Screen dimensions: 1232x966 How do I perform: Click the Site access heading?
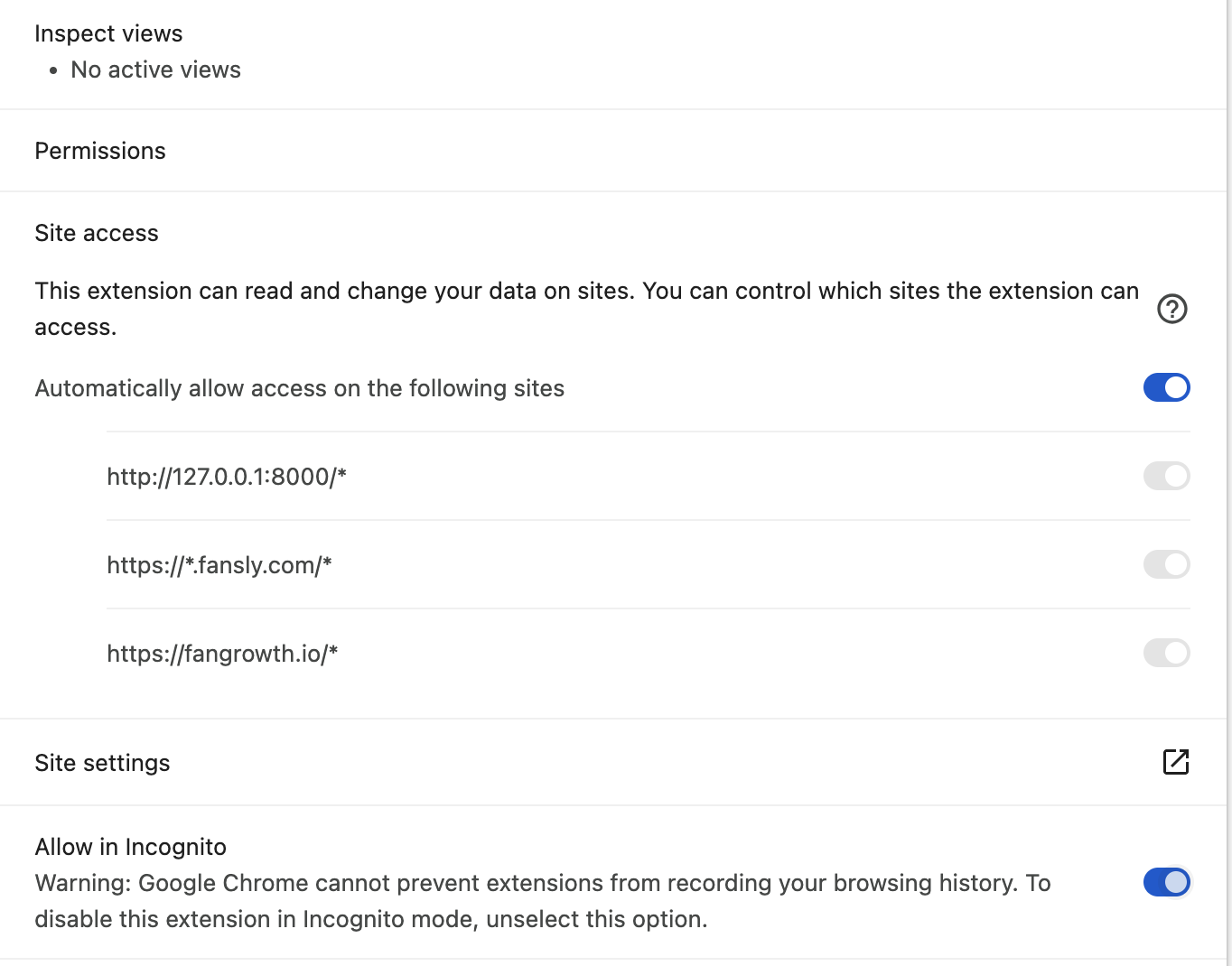(x=97, y=233)
